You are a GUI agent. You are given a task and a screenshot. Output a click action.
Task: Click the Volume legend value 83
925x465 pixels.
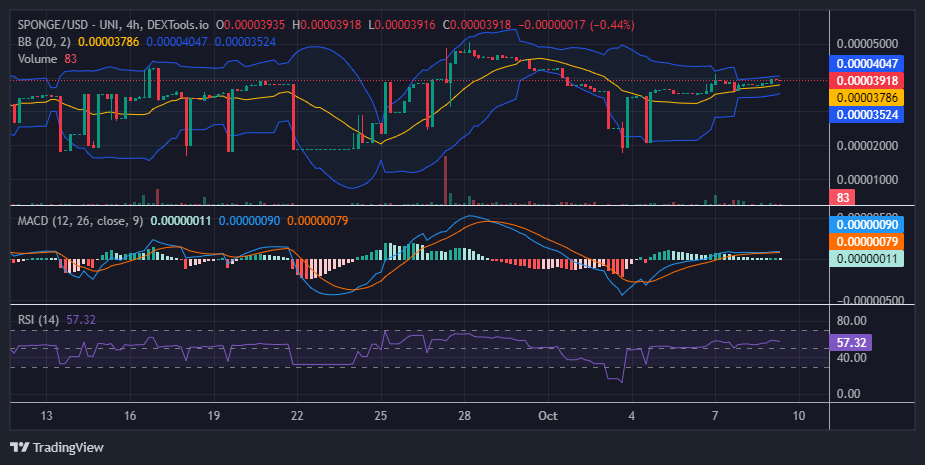click(71, 59)
